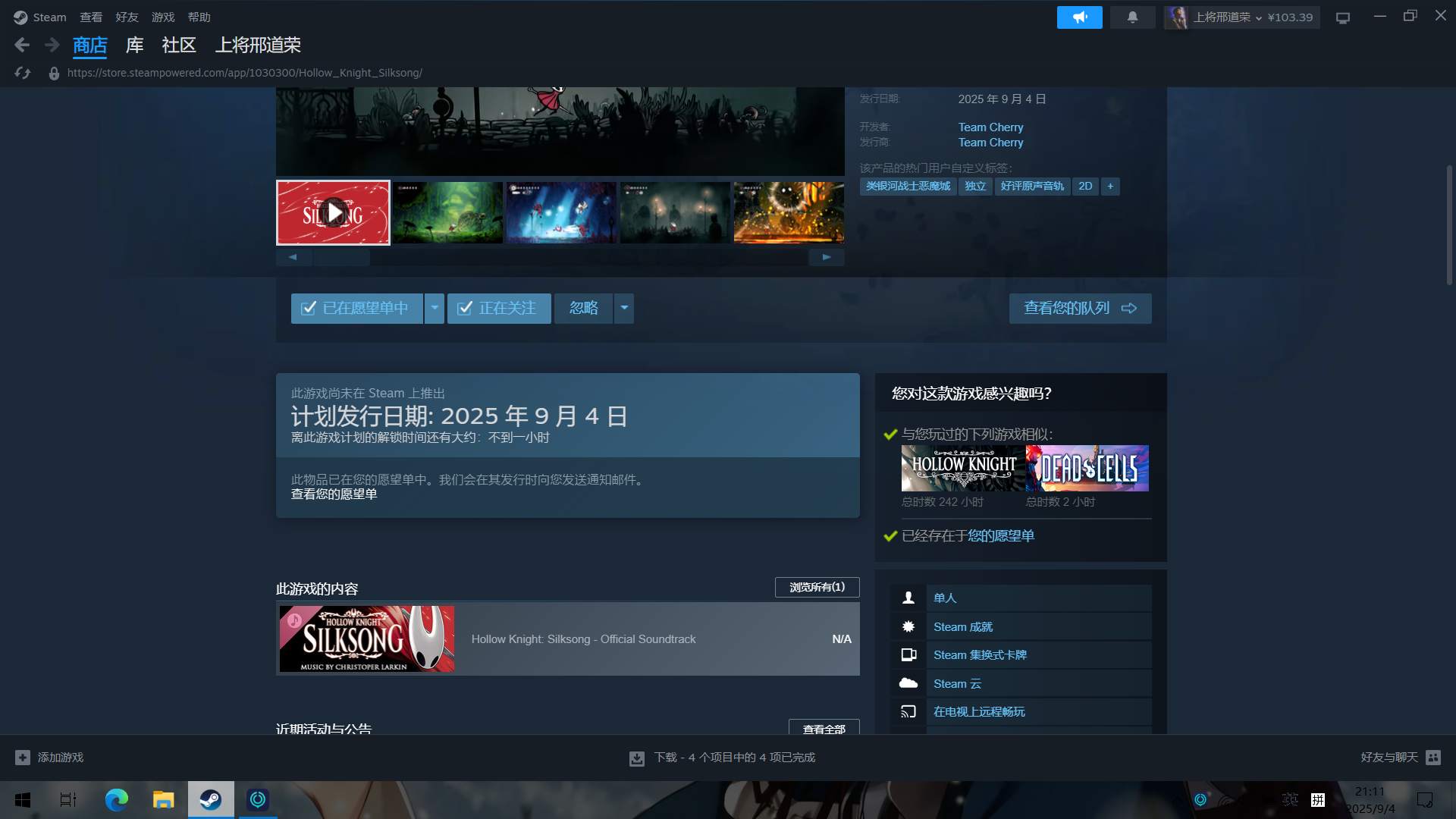Screen dimensions: 1456x819
Task: Select the green forest screenshot thumbnail
Action: (x=447, y=213)
